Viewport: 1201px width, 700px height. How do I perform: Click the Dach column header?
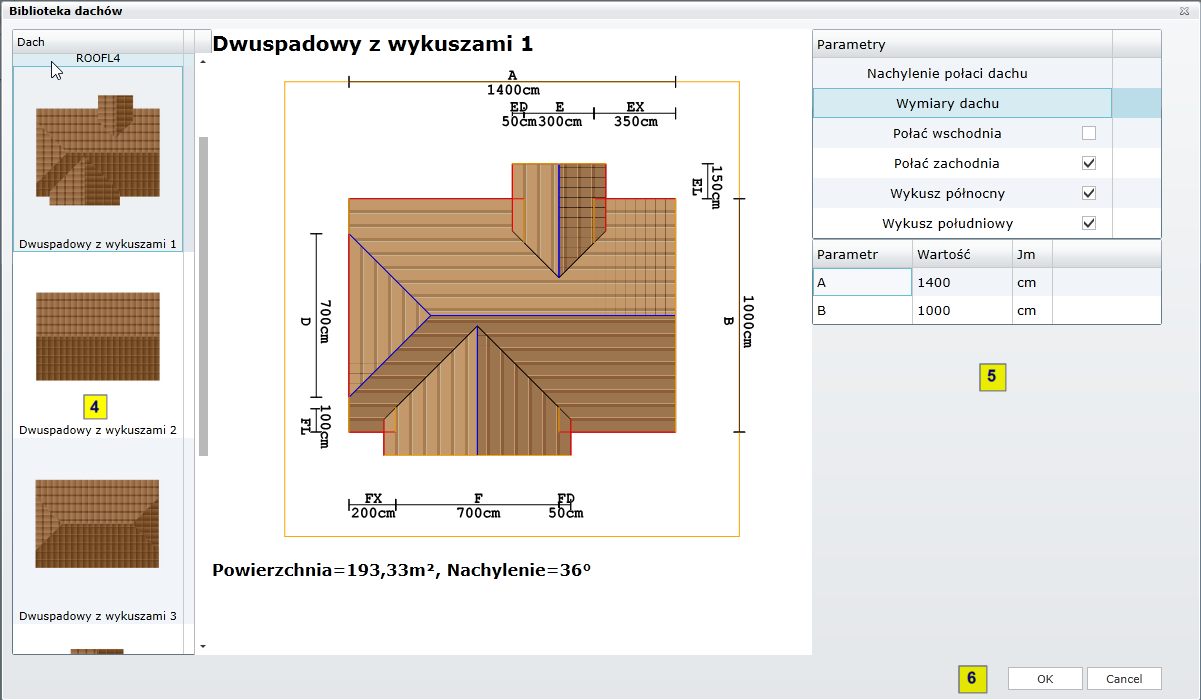pos(97,42)
